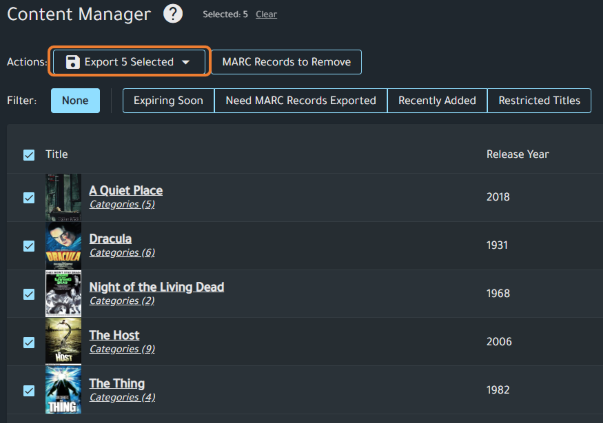The height and width of the screenshot is (423, 603).
Task: Click MARC Records to Remove button
Action: click(x=286, y=62)
